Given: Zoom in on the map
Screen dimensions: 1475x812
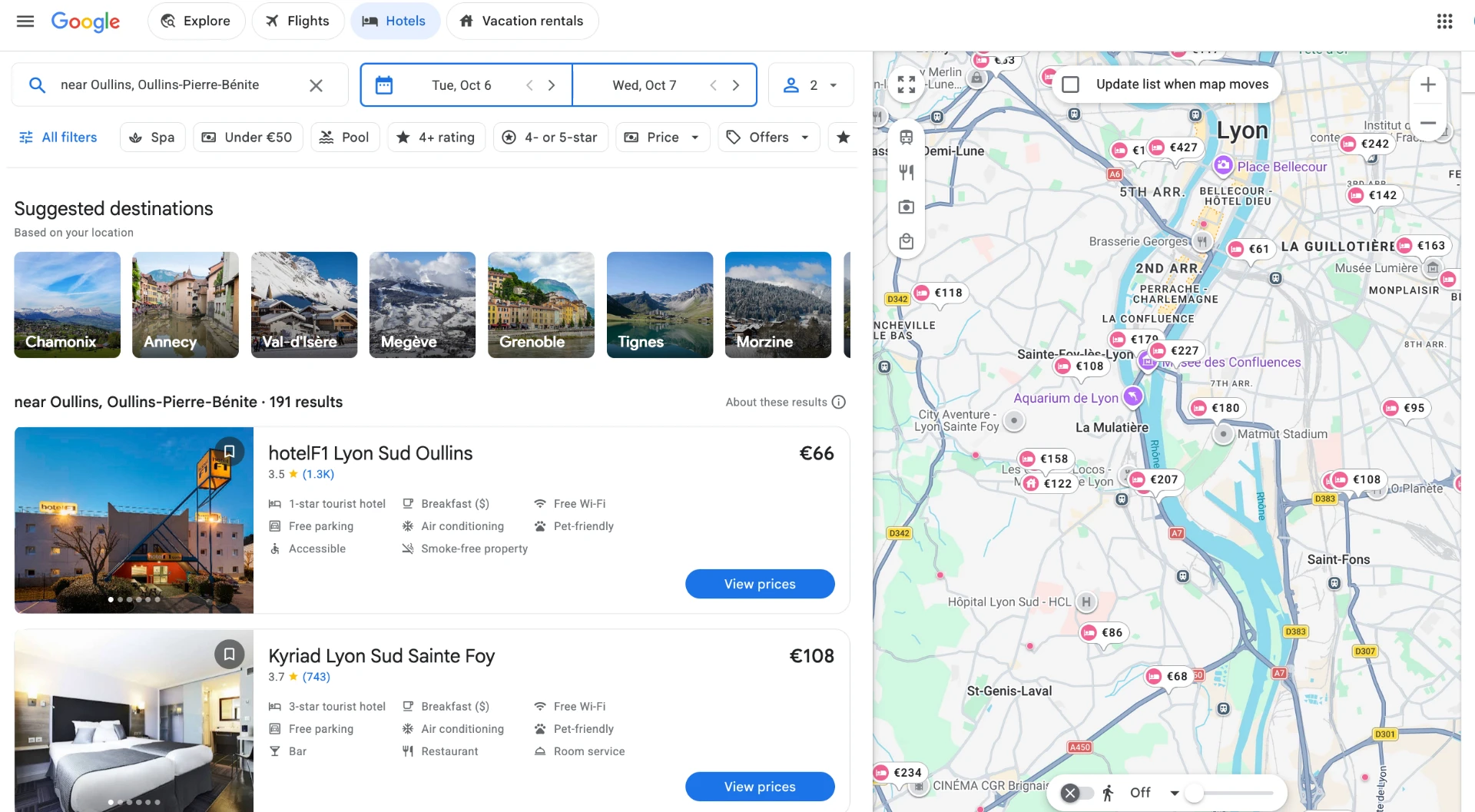Looking at the screenshot, I should (1428, 85).
